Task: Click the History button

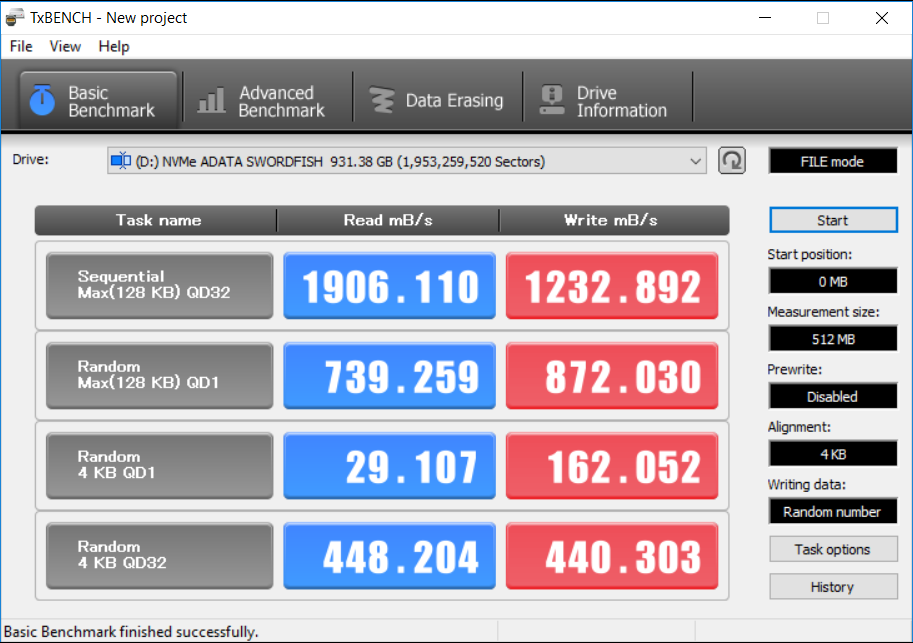Action: click(x=832, y=587)
